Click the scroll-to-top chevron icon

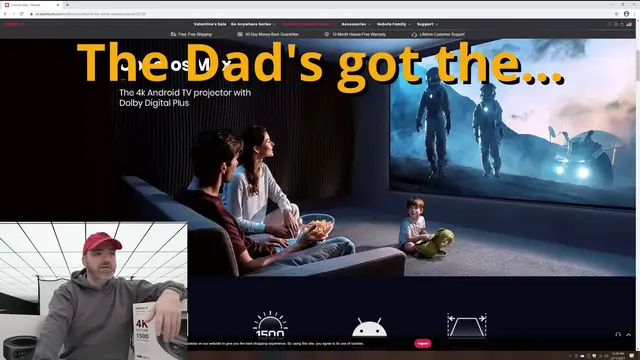point(629,334)
